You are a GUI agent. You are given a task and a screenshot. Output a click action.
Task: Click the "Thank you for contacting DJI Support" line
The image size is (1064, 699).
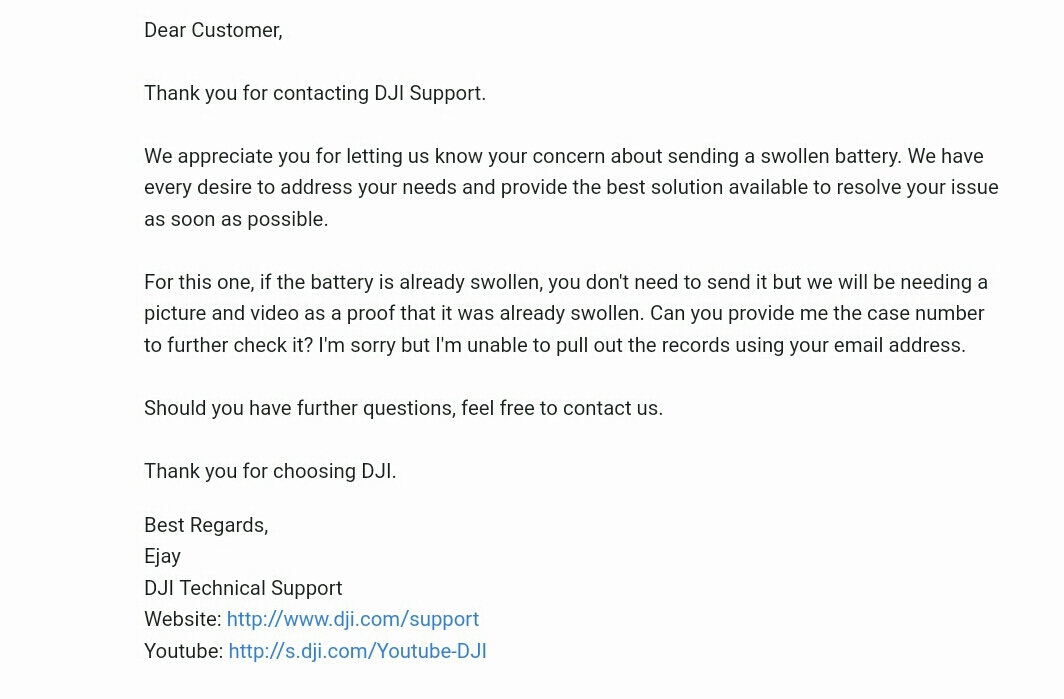tap(315, 93)
